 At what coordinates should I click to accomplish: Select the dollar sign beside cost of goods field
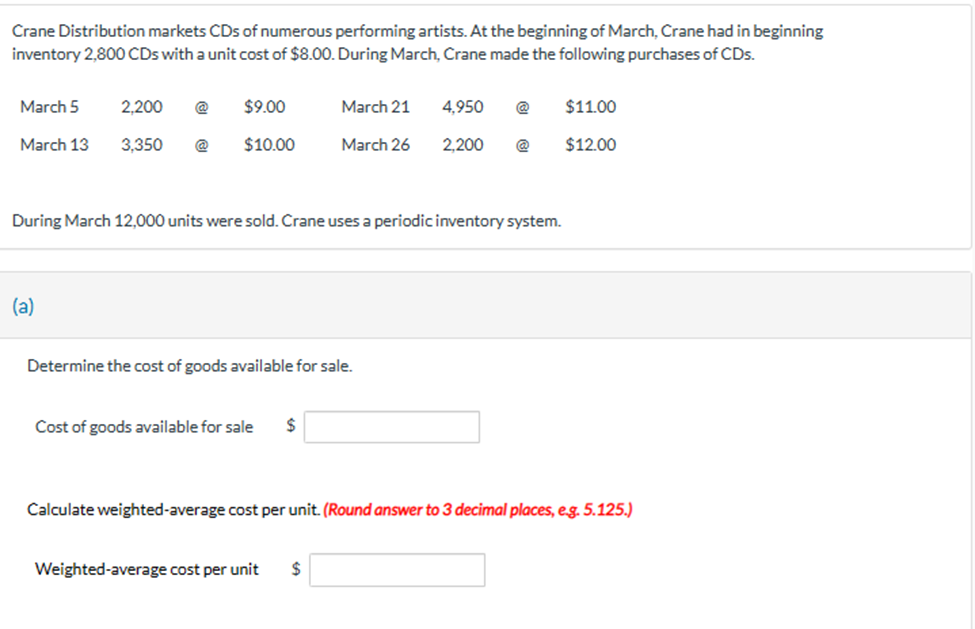(x=288, y=426)
